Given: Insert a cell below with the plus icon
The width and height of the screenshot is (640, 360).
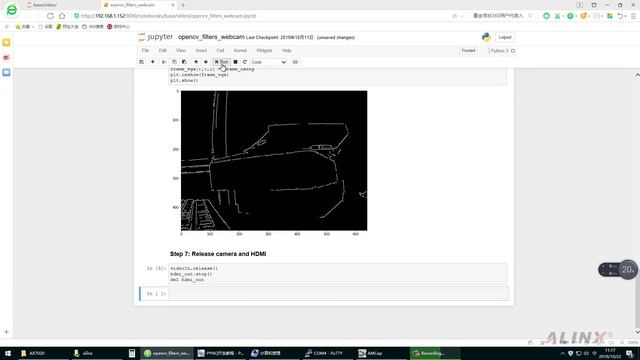Looking at the screenshot, I should click(153, 62).
